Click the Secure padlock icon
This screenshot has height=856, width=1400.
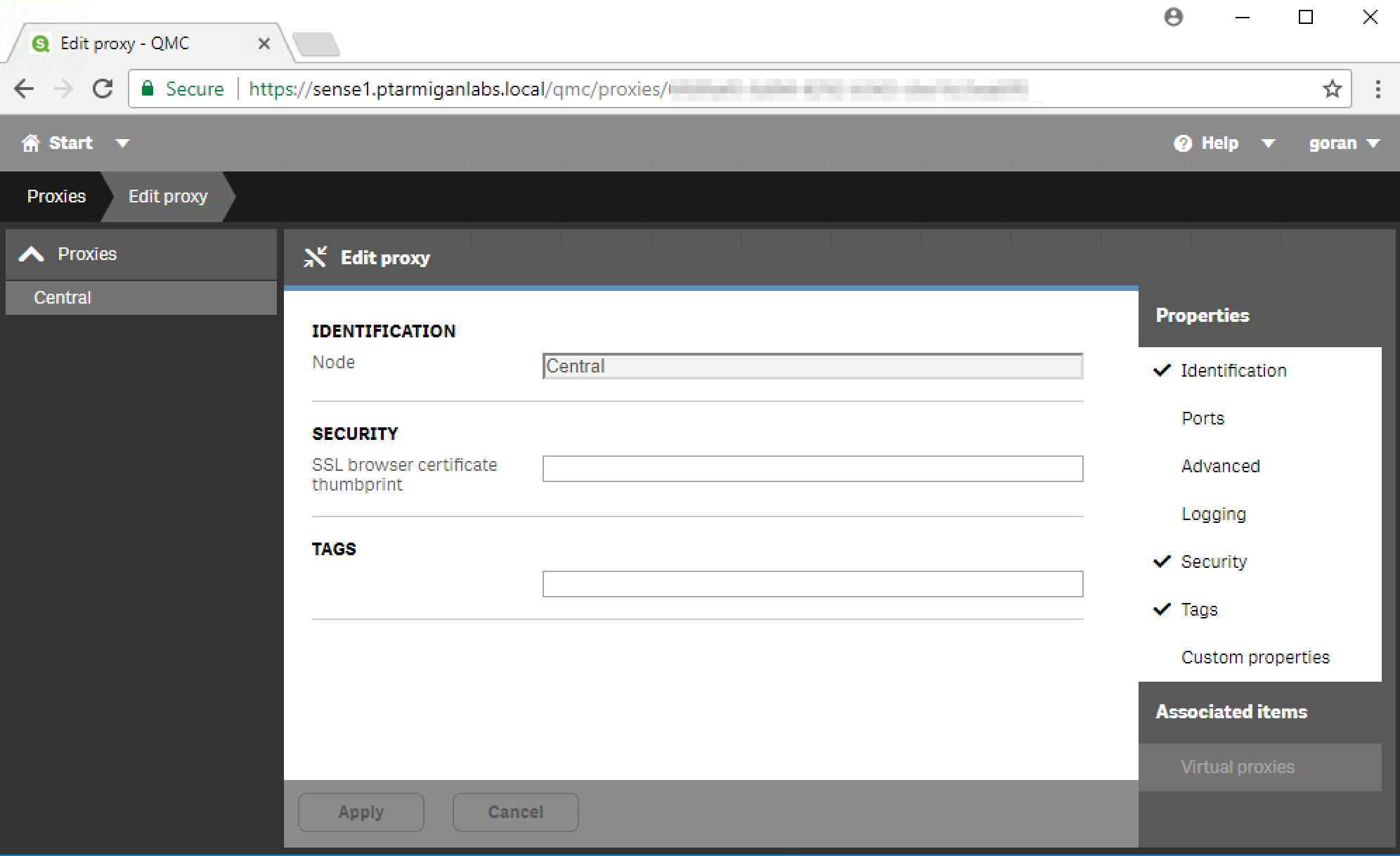coord(148,89)
